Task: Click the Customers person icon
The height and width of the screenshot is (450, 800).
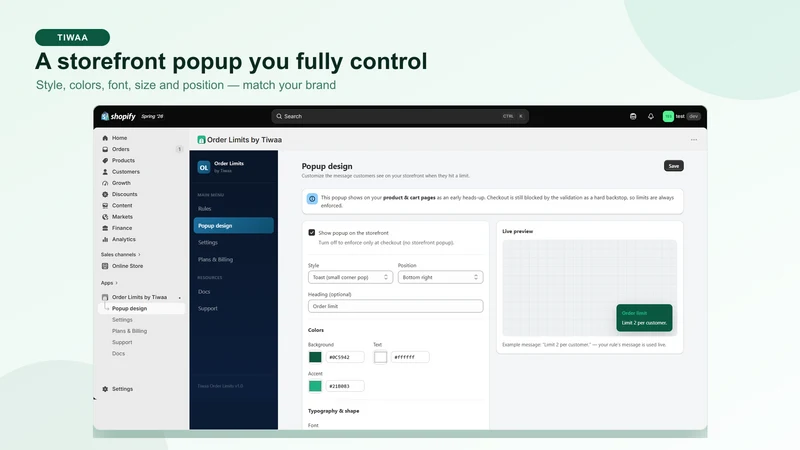Action: pyautogui.click(x=105, y=172)
